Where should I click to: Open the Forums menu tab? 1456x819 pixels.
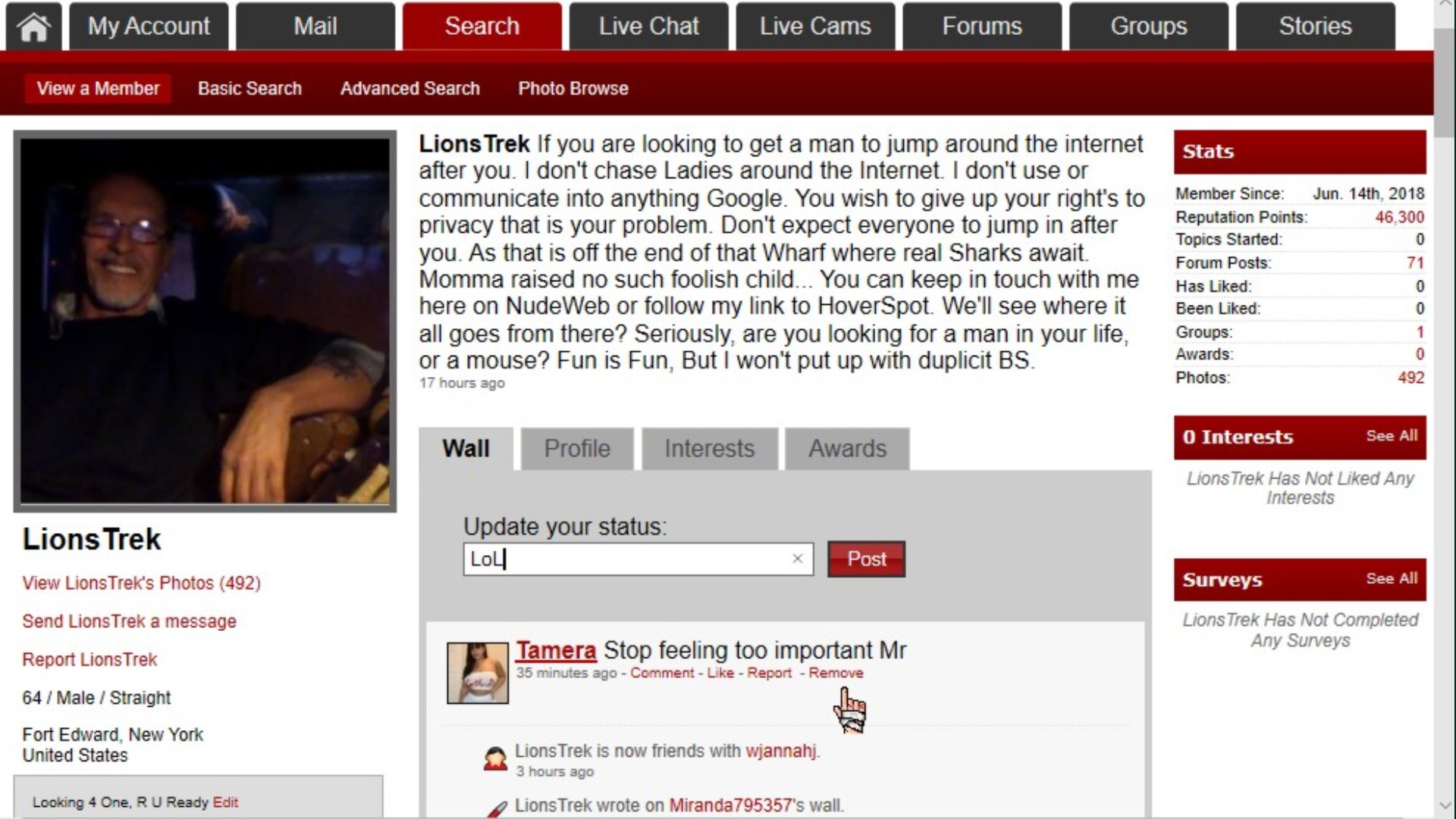pyautogui.click(x=982, y=27)
